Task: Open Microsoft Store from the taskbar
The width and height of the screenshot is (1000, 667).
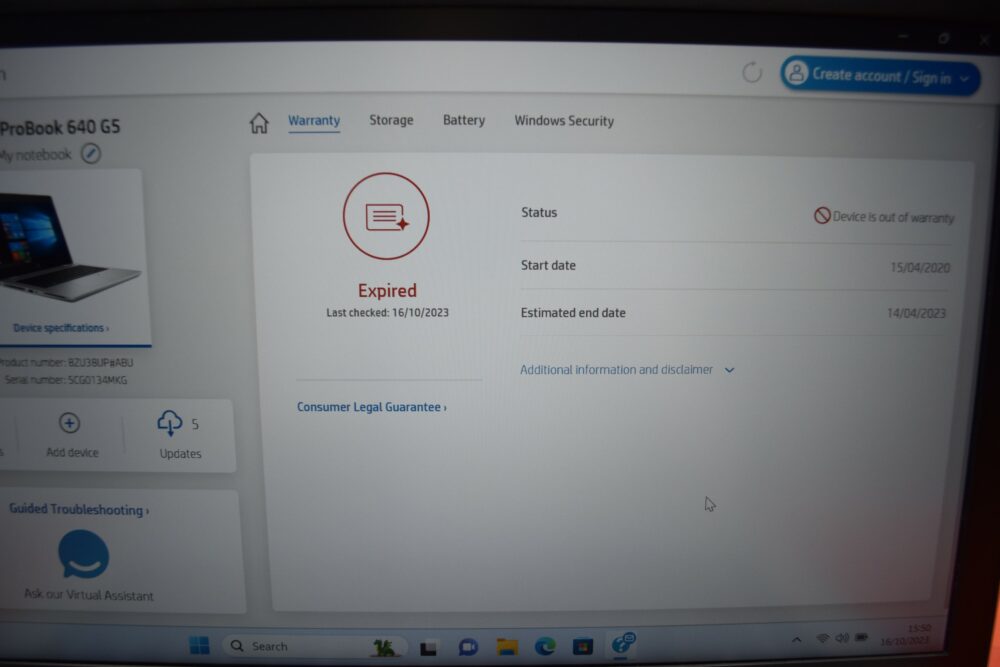Action: click(582, 647)
